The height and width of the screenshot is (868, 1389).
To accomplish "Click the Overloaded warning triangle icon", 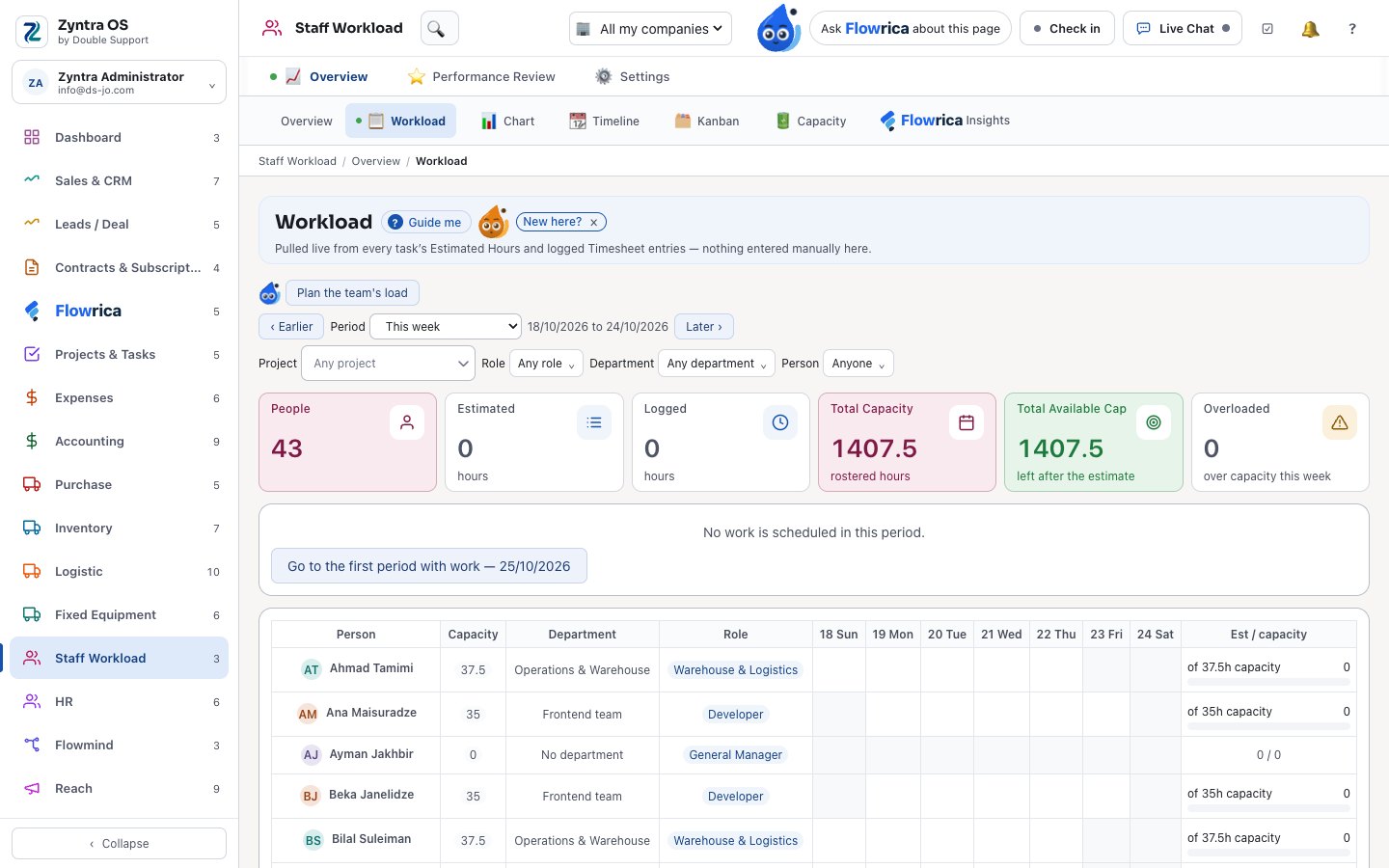I will point(1340,422).
